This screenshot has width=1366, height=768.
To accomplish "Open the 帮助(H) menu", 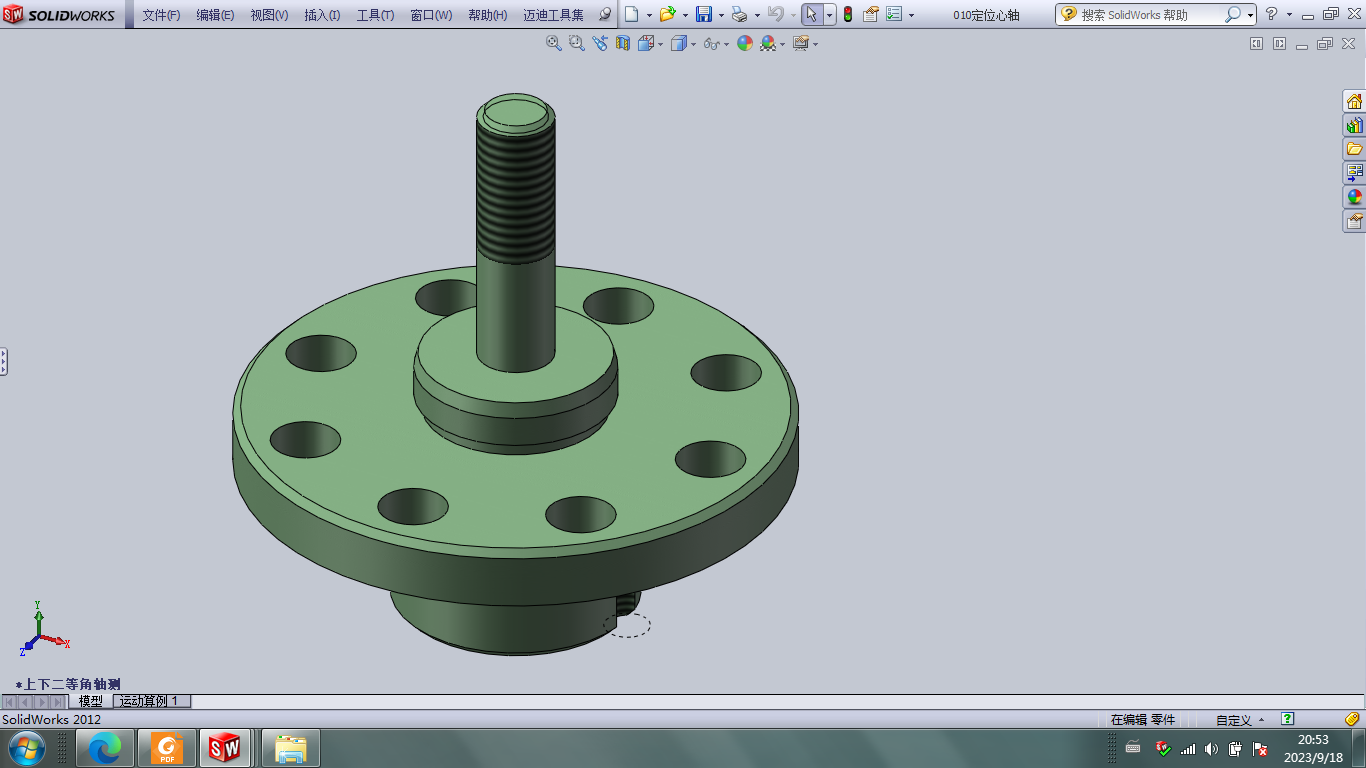I will 487,15.
